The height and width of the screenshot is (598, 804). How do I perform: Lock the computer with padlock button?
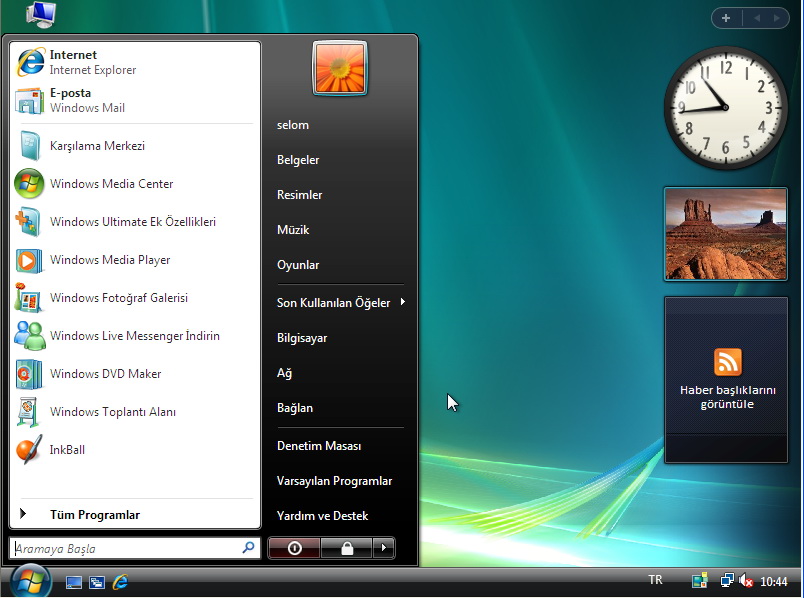(x=347, y=548)
